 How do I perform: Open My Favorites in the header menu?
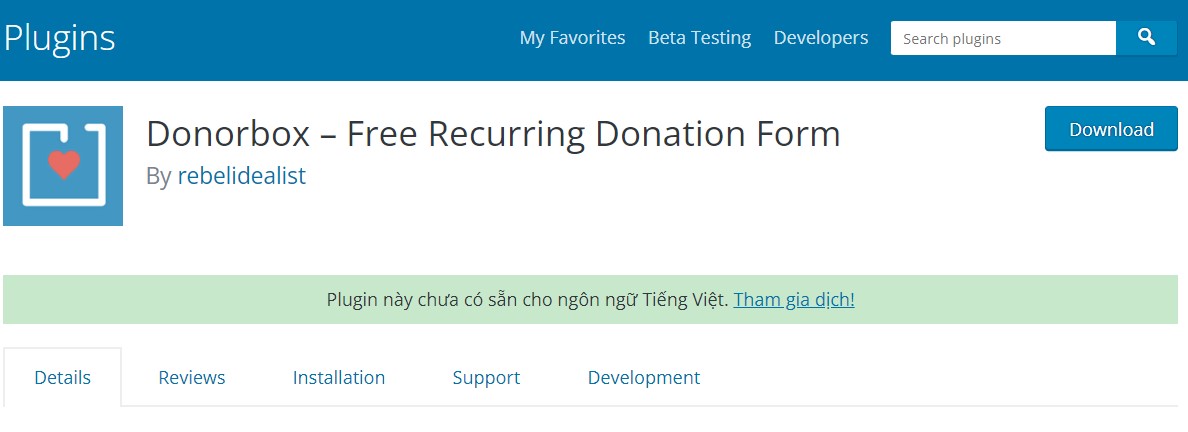click(572, 38)
